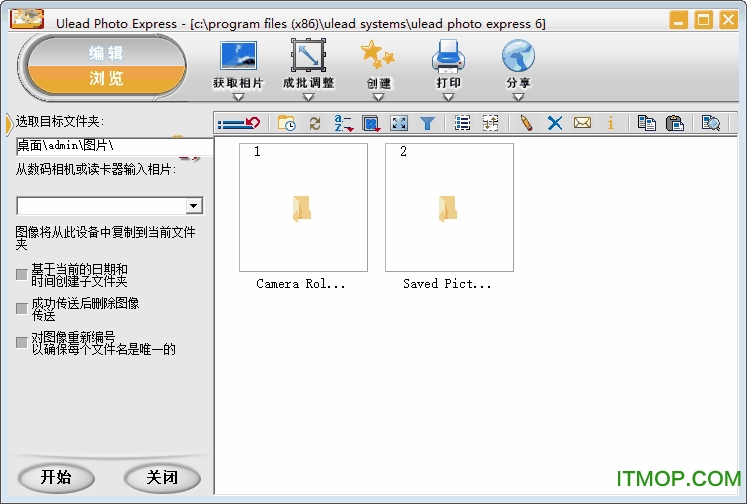Click the full screen view icon

399,123
